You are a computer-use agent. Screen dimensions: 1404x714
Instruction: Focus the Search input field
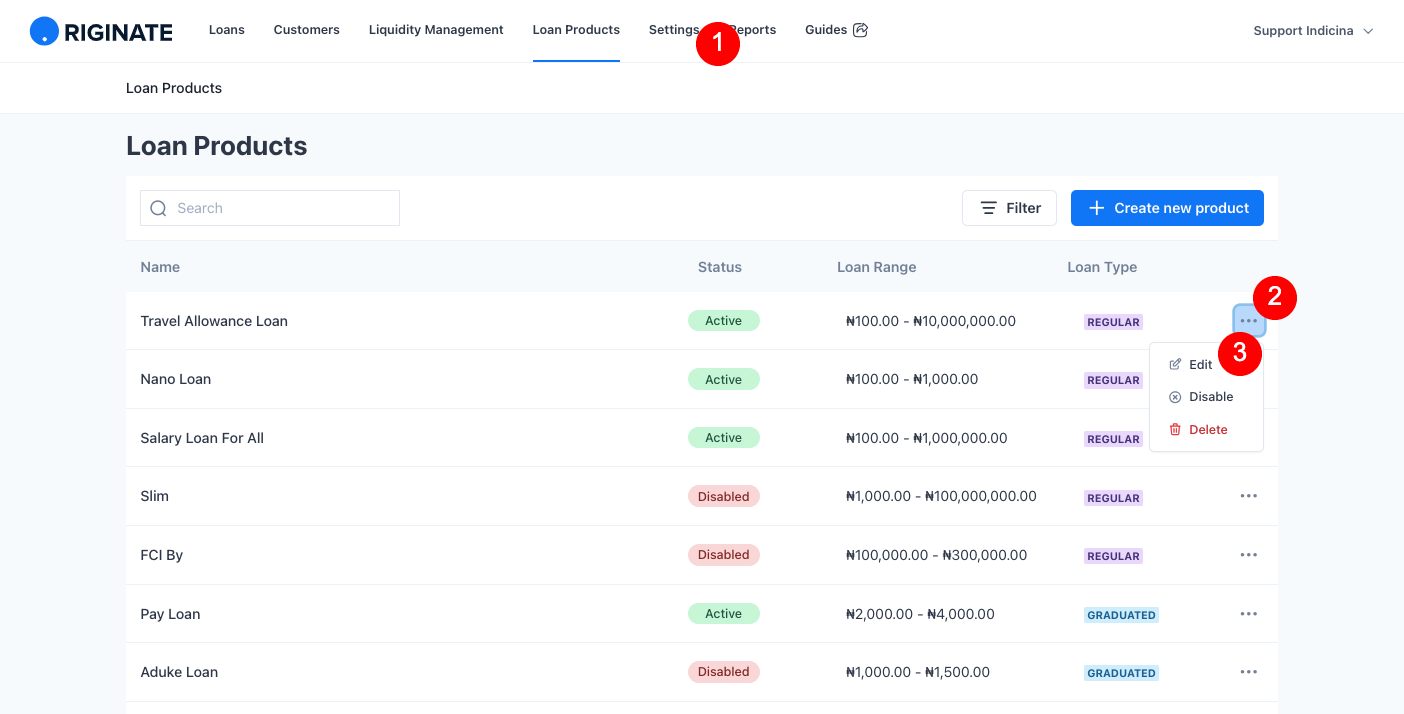270,208
